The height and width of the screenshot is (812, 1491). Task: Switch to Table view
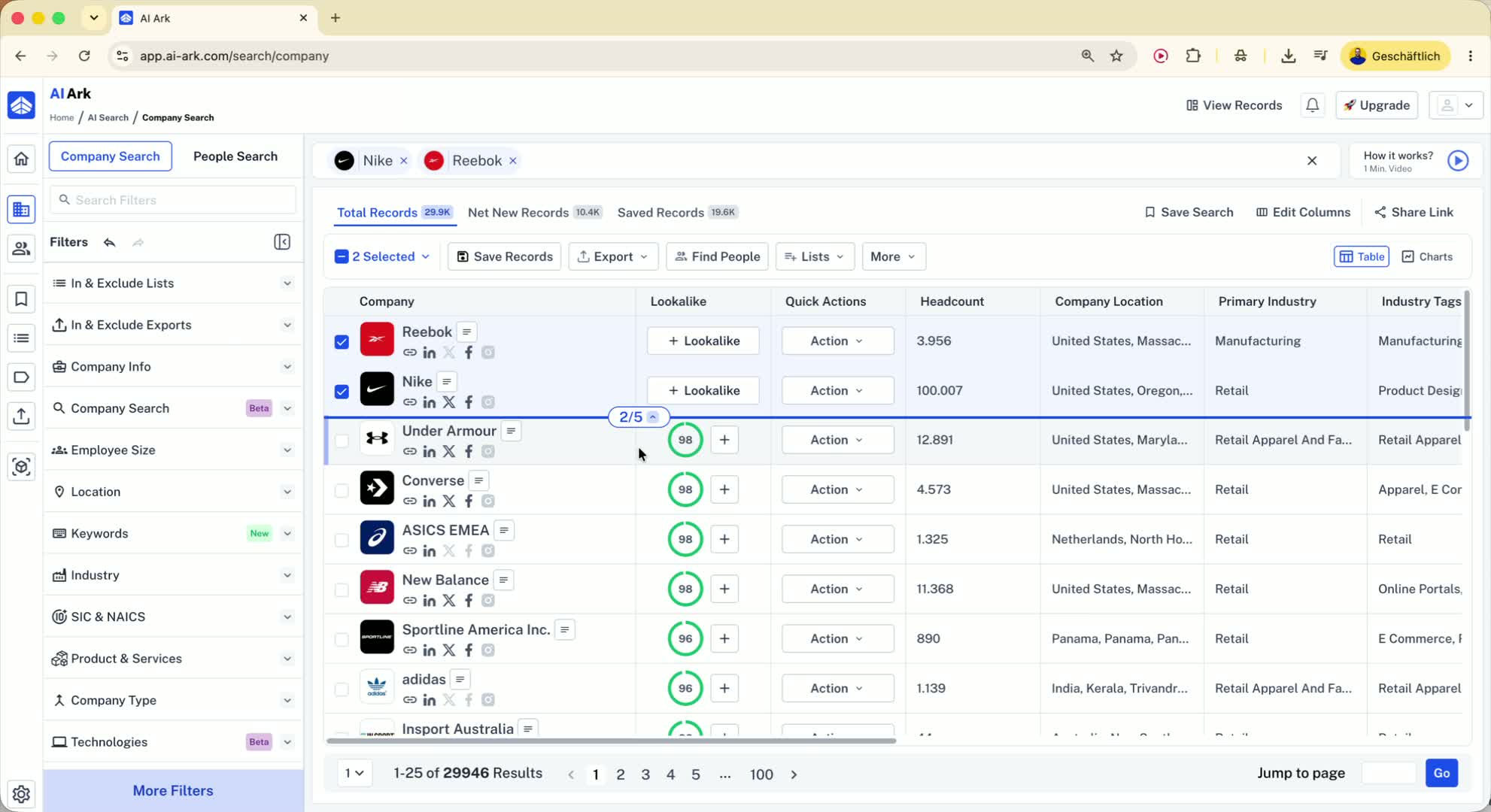click(x=1362, y=257)
